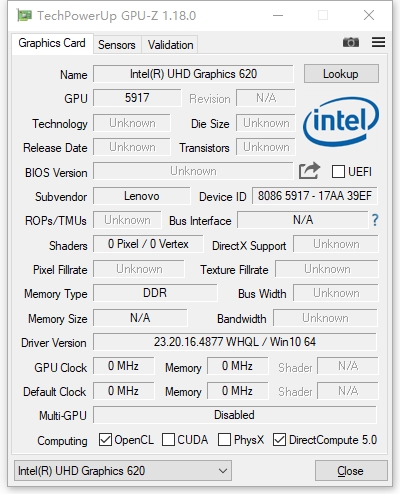The height and width of the screenshot is (494, 400).
Task: Click the Bus Interface question mark
Action: (x=375, y=220)
